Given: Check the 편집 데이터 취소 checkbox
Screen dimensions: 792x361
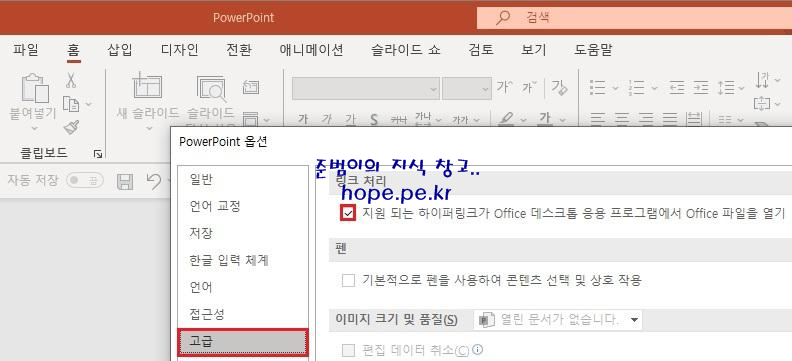Looking at the screenshot, I should coord(348,350).
